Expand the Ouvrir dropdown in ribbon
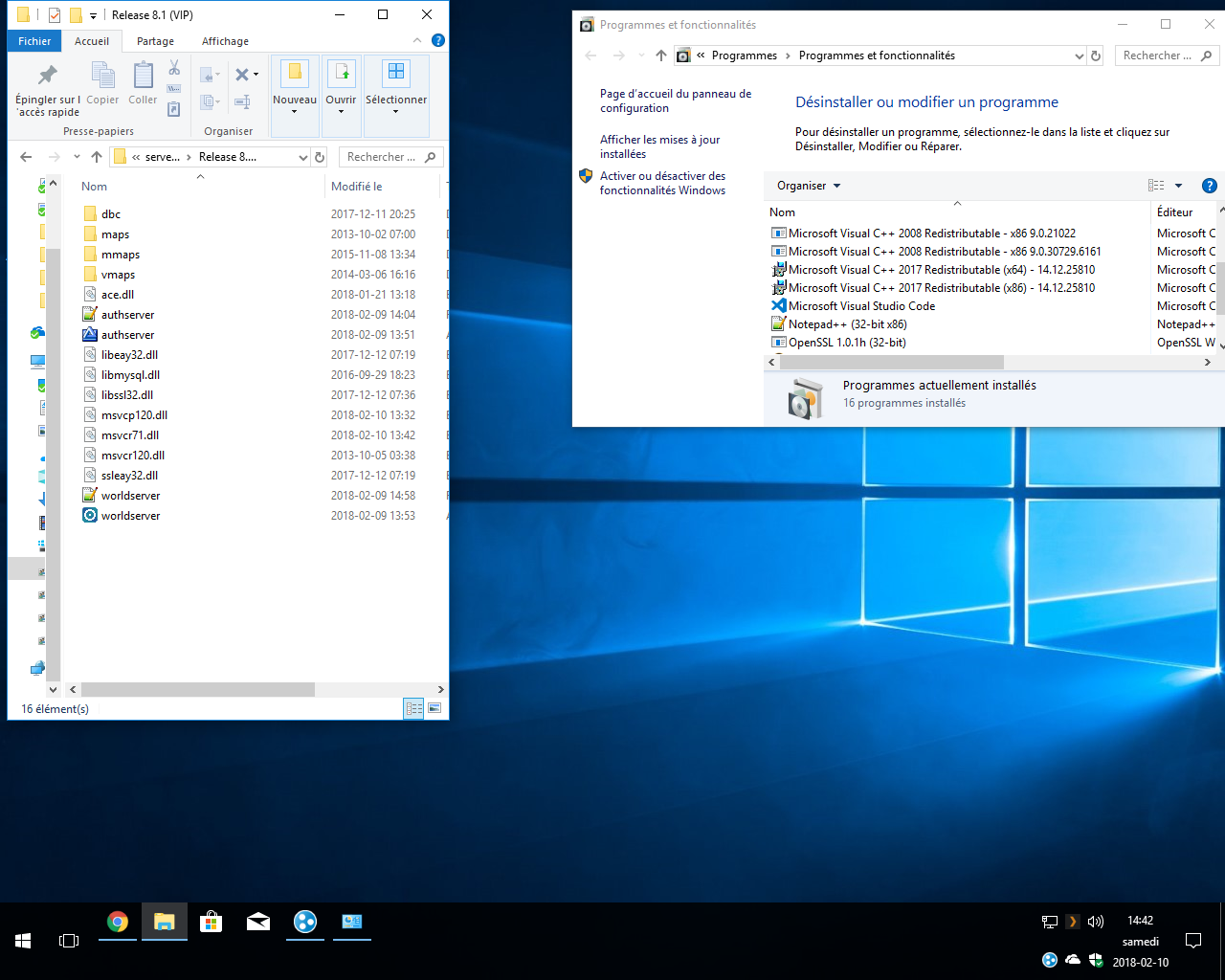Image resolution: width=1225 pixels, height=980 pixels. click(341, 112)
